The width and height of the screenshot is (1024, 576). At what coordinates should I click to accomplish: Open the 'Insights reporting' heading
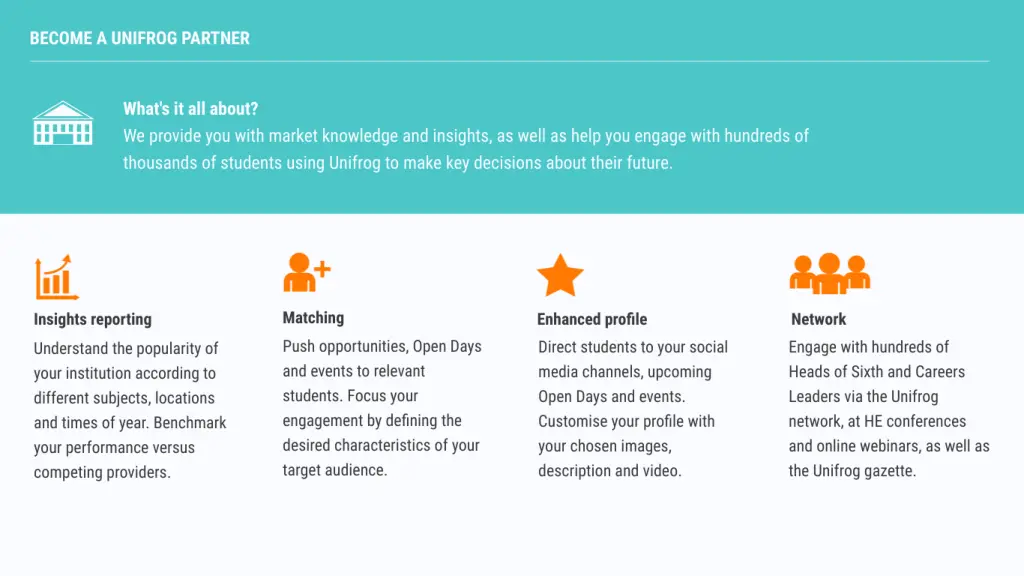tap(93, 320)
